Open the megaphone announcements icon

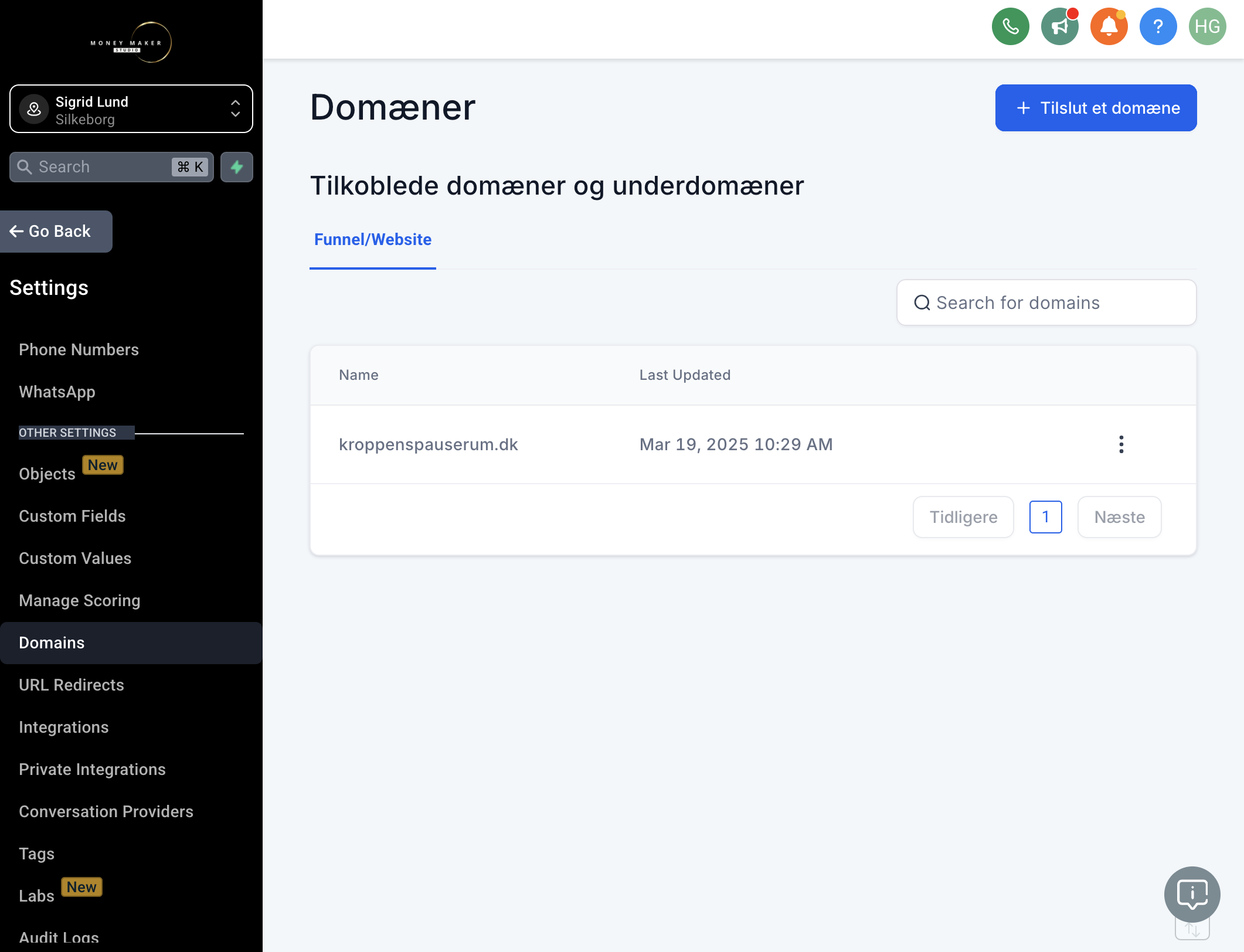click(1059, 26)
